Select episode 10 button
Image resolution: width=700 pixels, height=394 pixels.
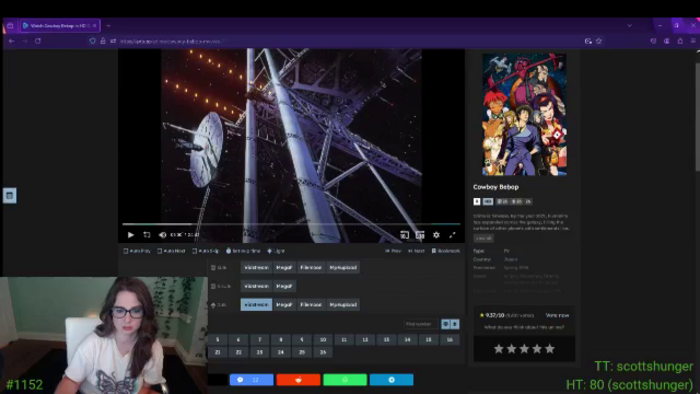(323, 340)
